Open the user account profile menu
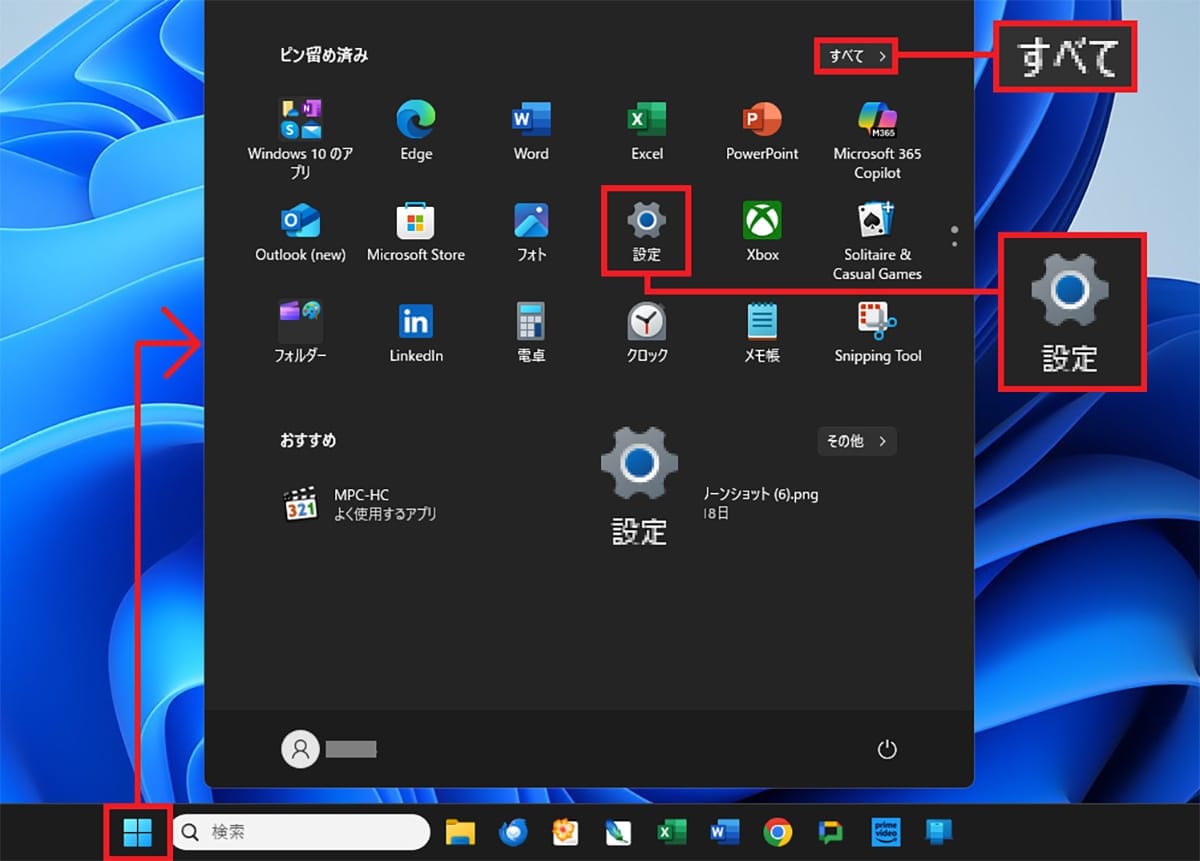The image size is (1200, 861). (330, 749)
